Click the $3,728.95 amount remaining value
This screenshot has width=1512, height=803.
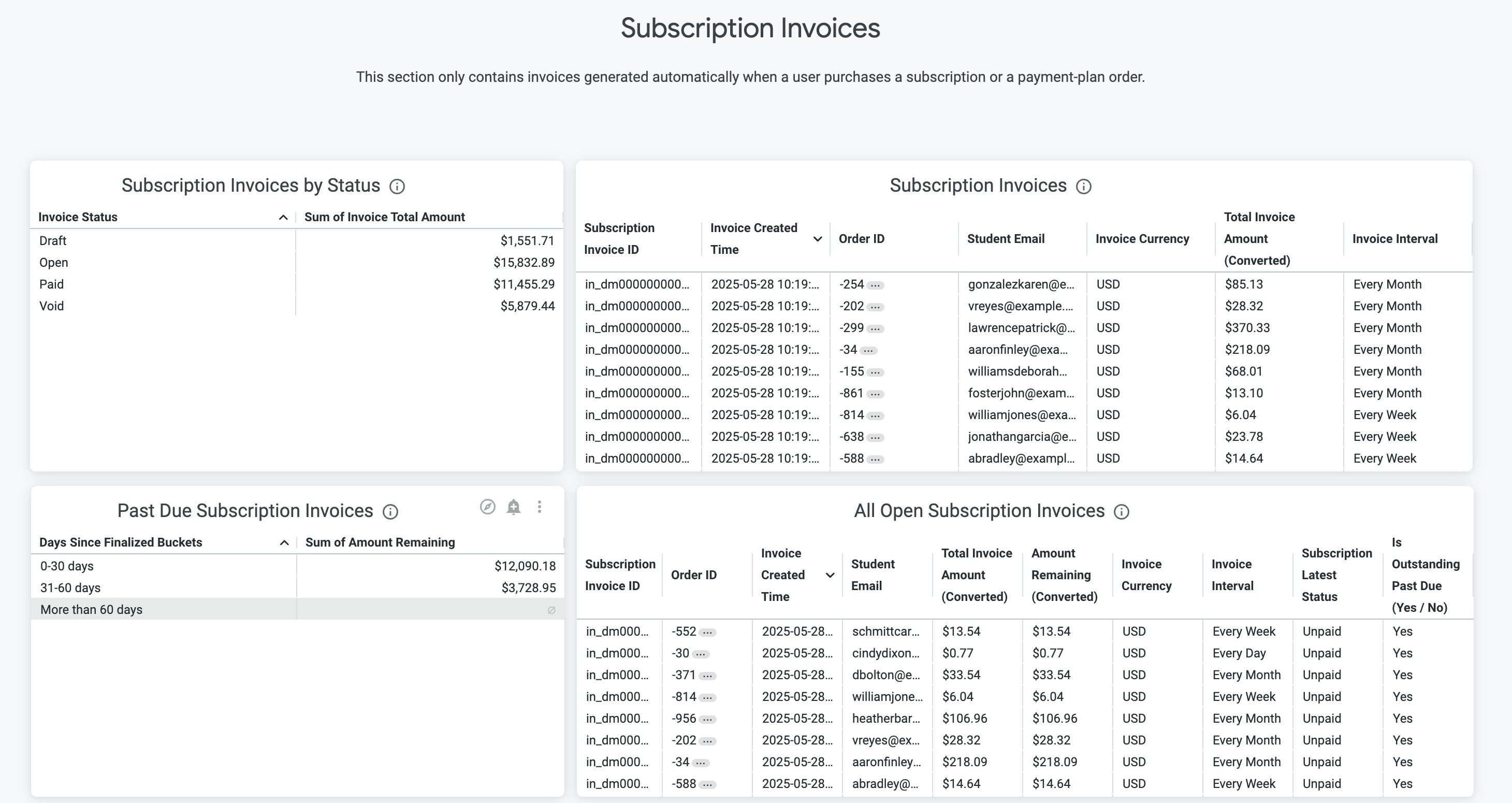click(x=528, y=588)
